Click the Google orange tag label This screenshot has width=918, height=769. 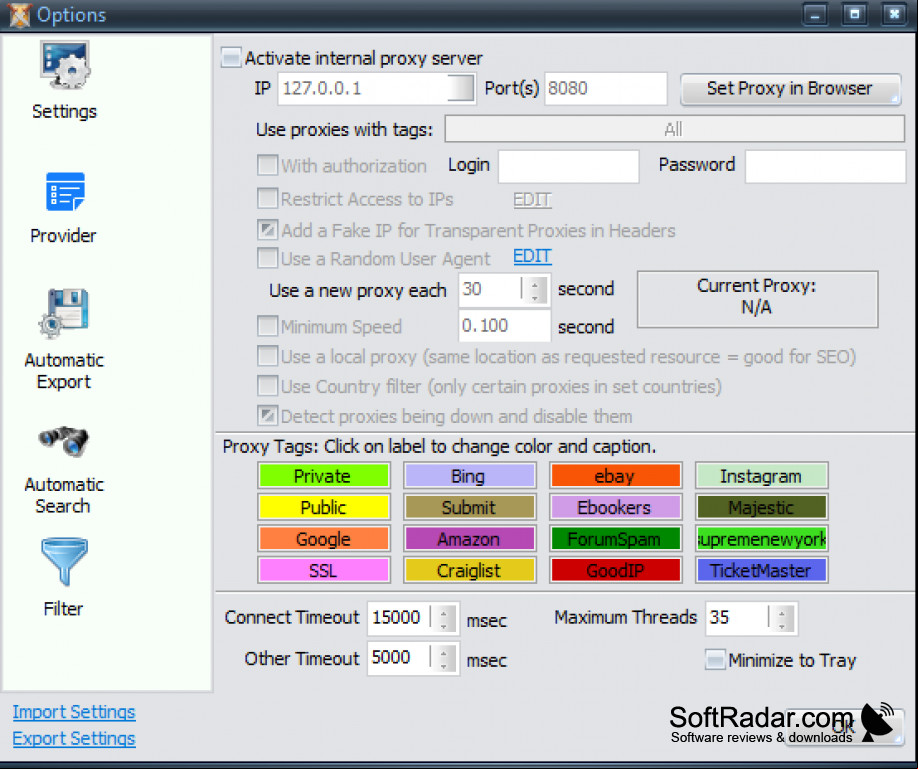coord(324,539)
